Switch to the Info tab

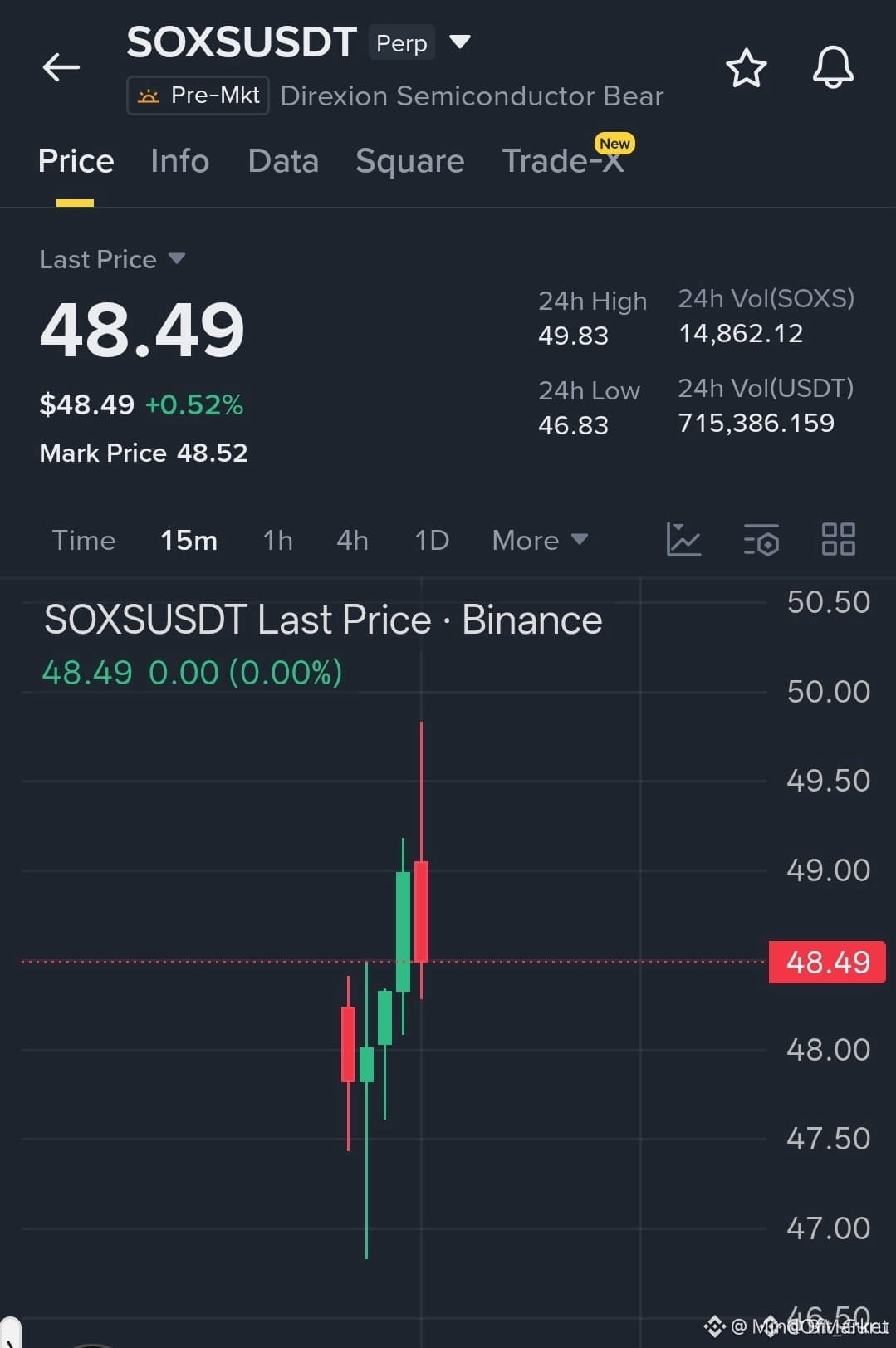tap(179, 161)
